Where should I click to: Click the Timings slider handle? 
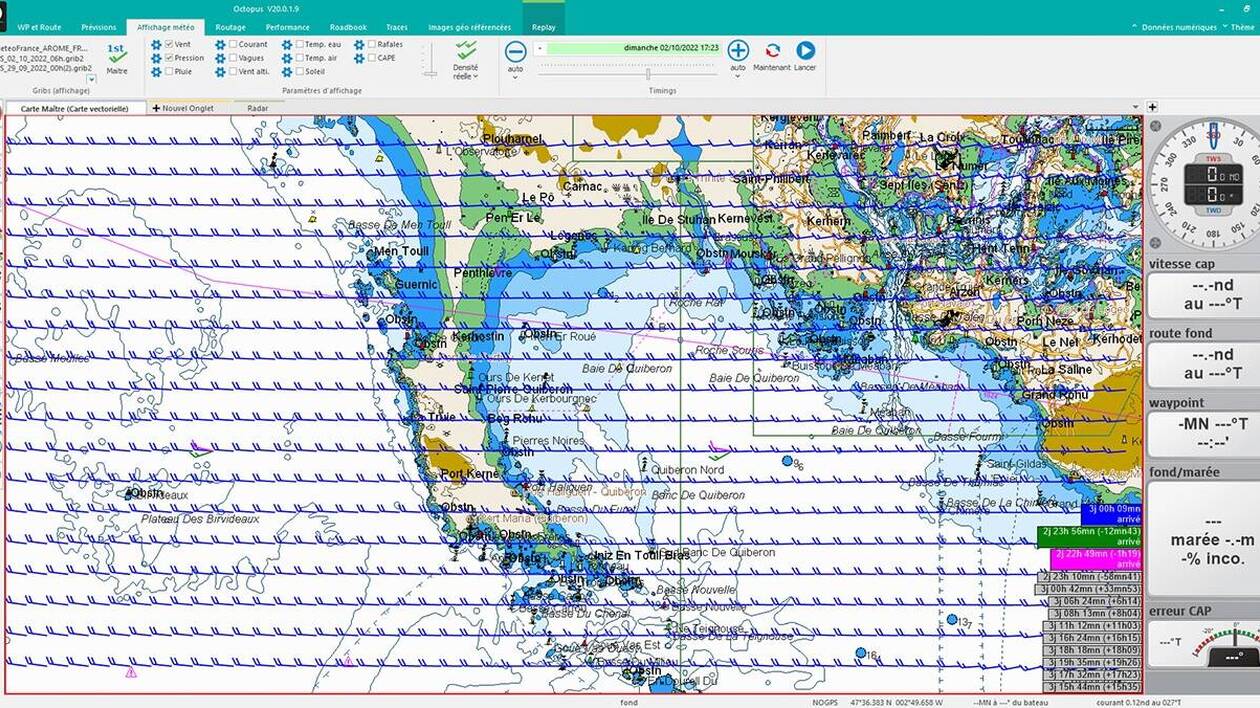(648, 74)
